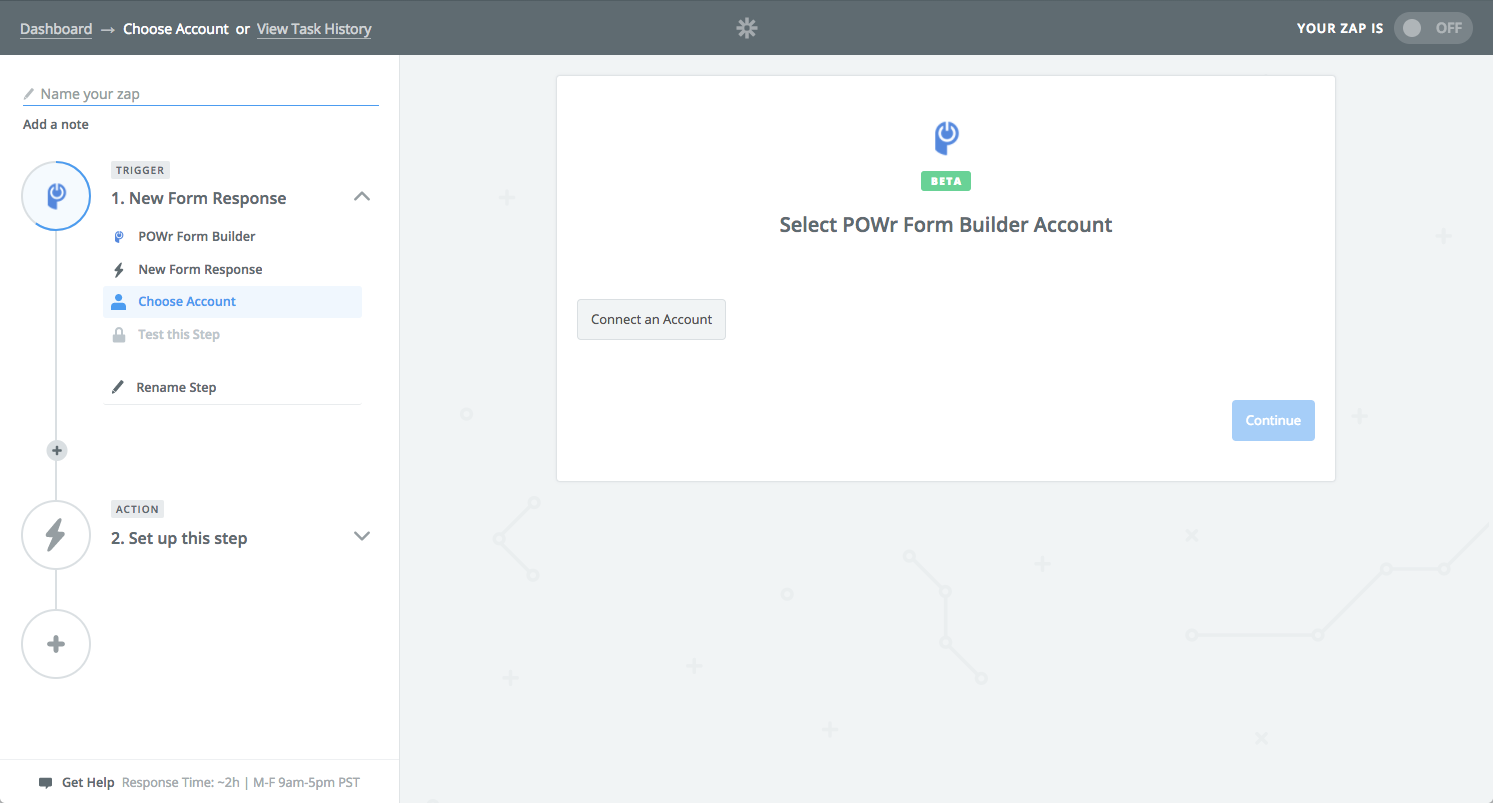
Task: Click the pencil icon beside Rename Step
Action: [118, 387]
